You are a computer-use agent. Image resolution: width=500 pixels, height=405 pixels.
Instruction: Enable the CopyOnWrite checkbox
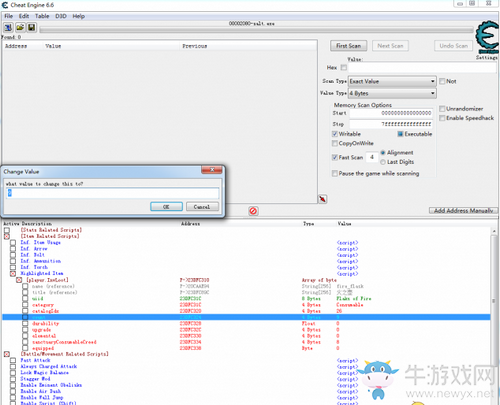(335, 143)
